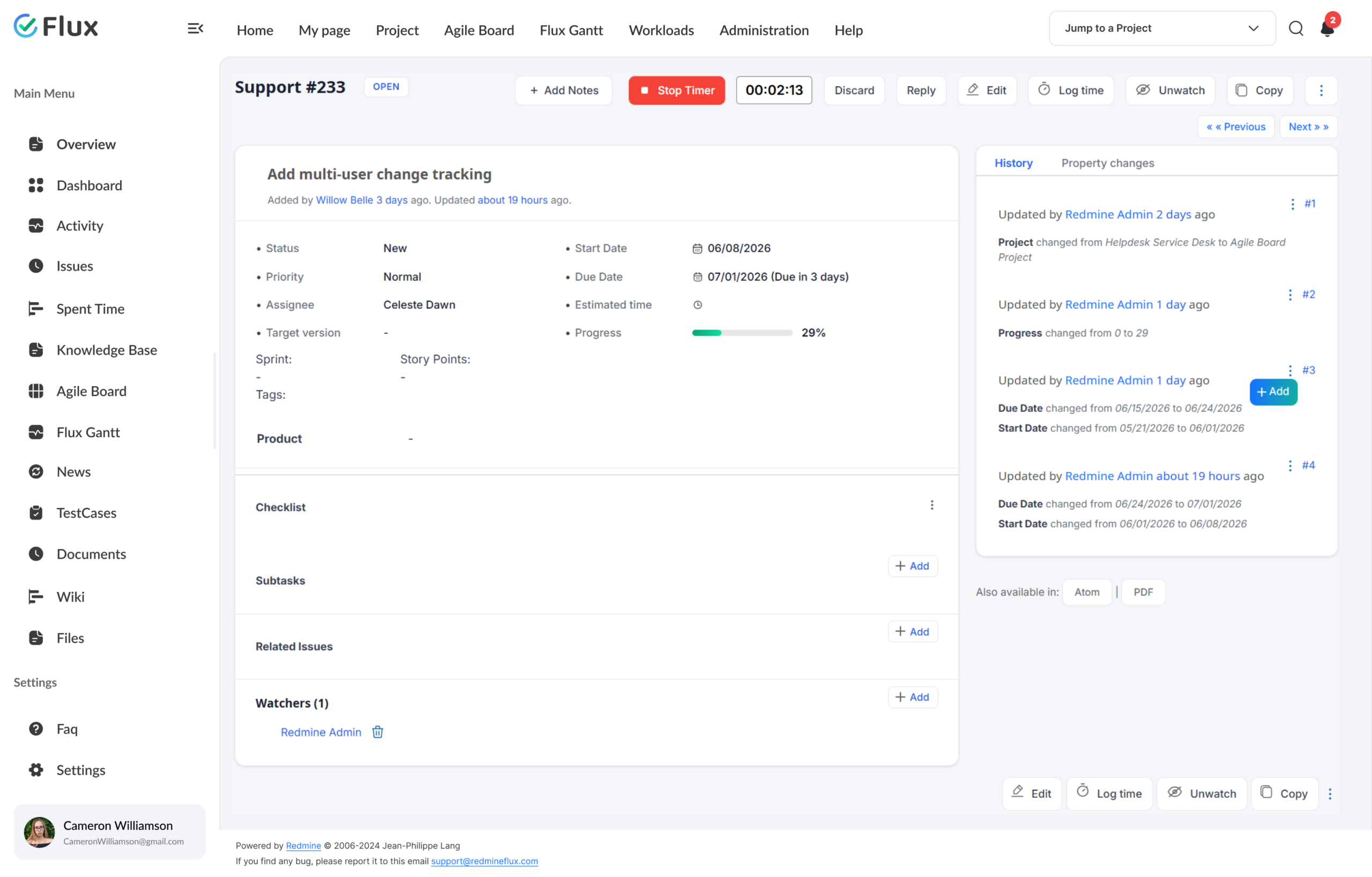Screen dimensions: 1372x877
Task: Delete watcher Redmine Admin with trash icon
Action: [x=378, y=732]
